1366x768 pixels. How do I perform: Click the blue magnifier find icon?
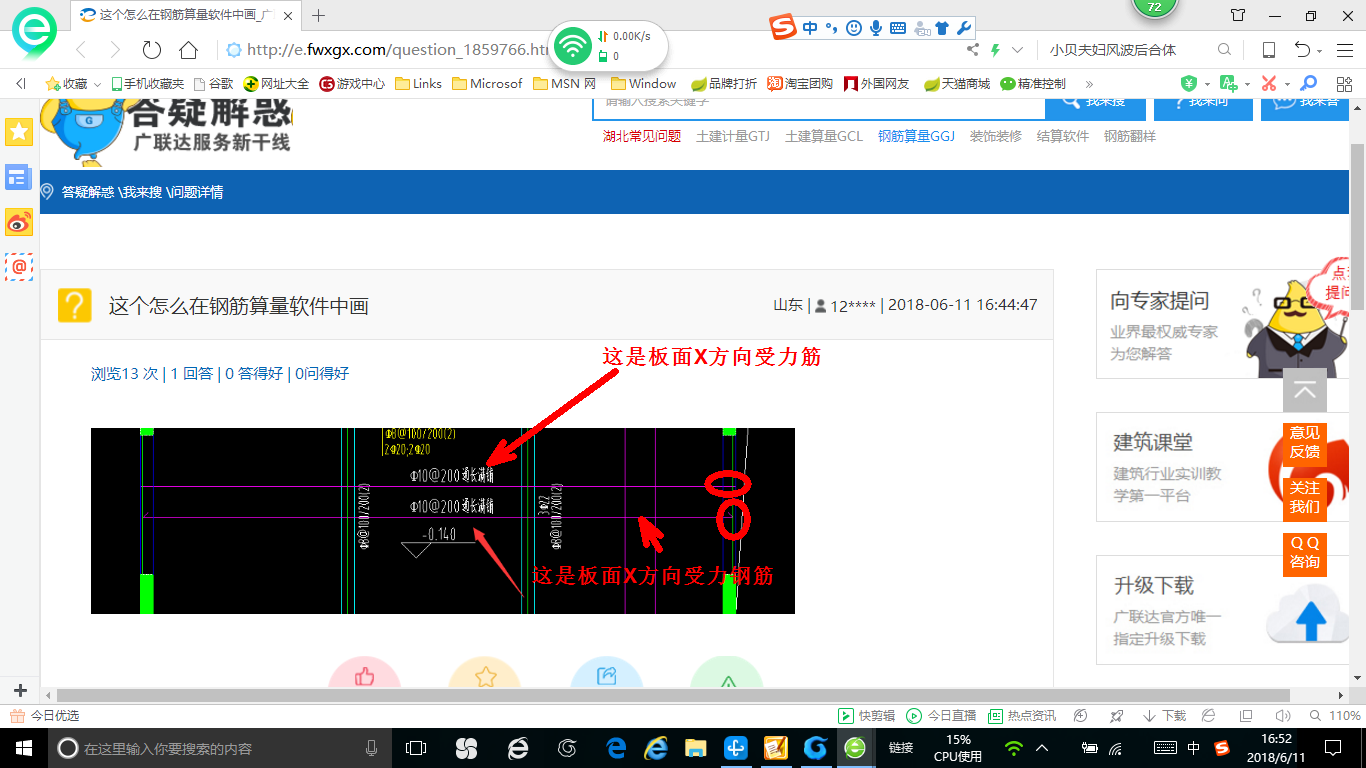(1308, 84)
